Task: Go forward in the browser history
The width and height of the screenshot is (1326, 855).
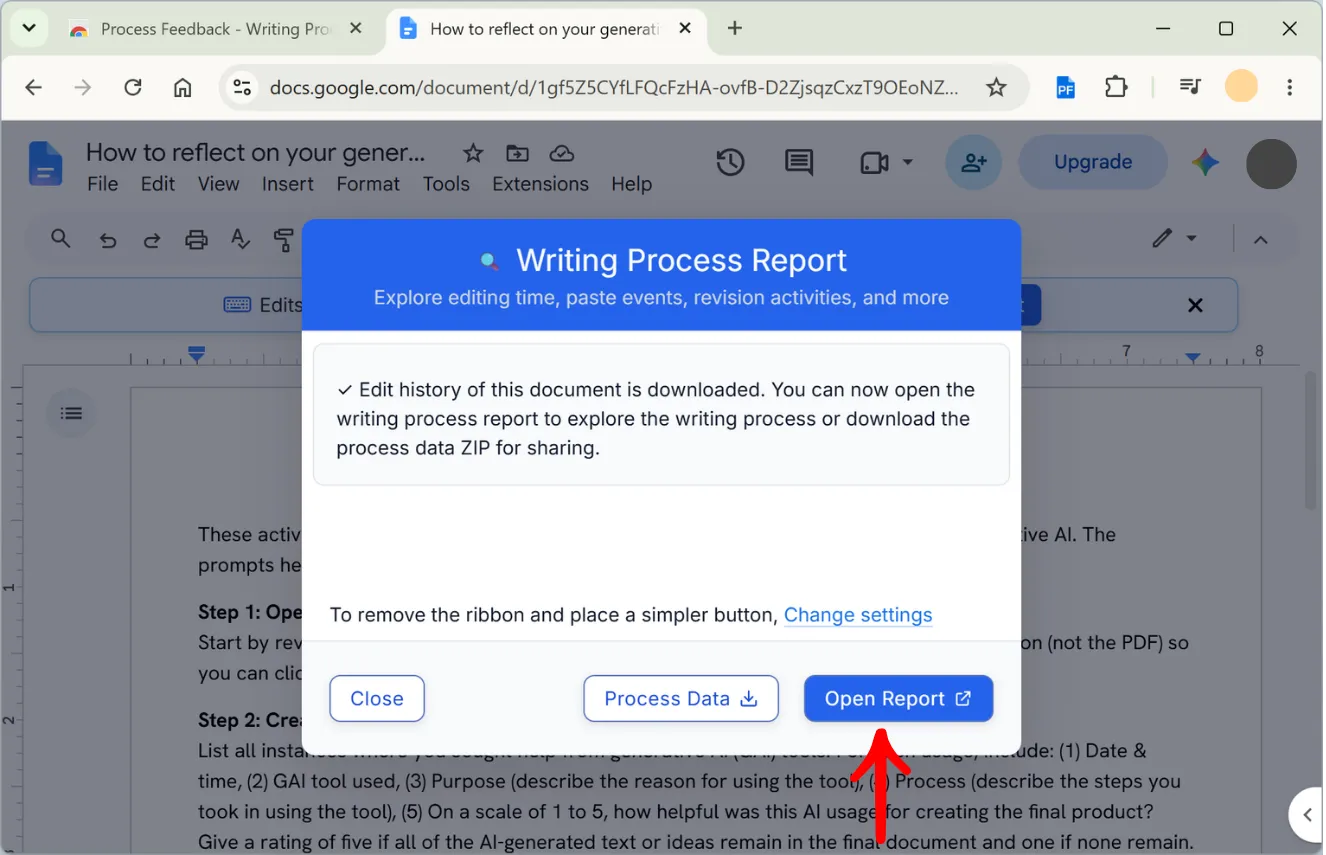Action: (x=83, y=88)
